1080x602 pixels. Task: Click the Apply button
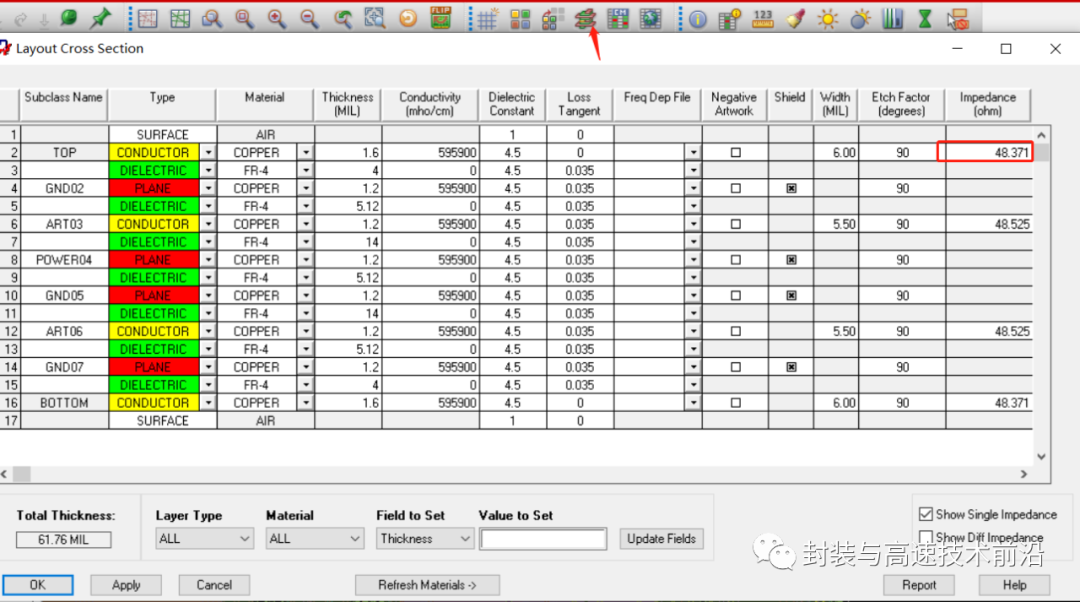(126, 585)
